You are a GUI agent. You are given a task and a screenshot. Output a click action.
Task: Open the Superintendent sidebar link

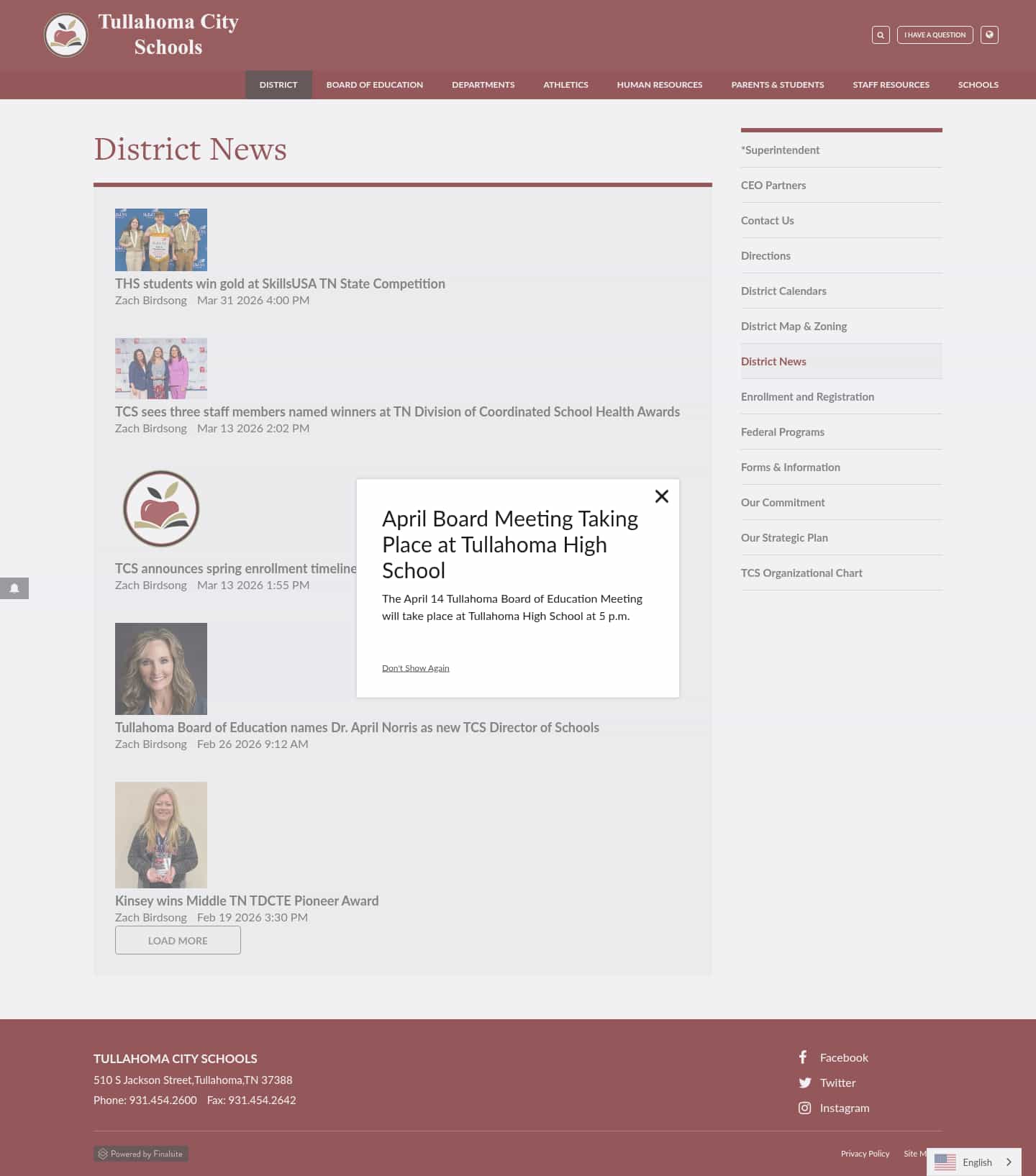click(842, 150)
